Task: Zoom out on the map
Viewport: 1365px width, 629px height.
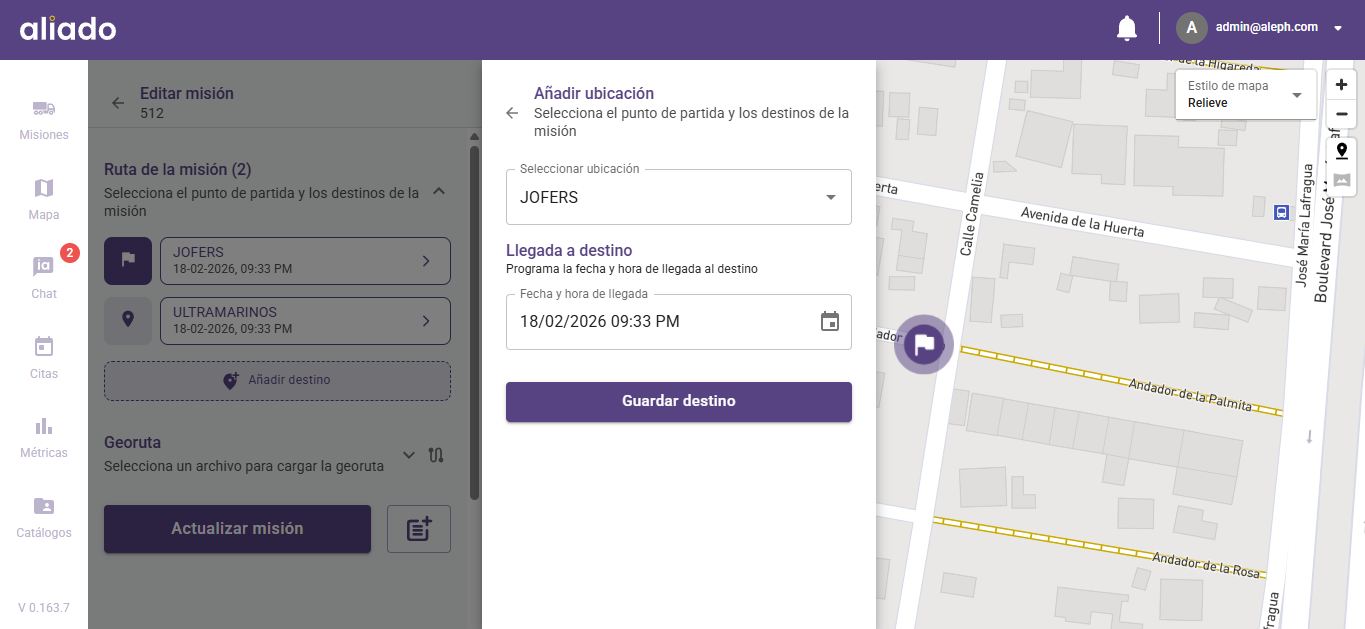Action: (1341, 114)
